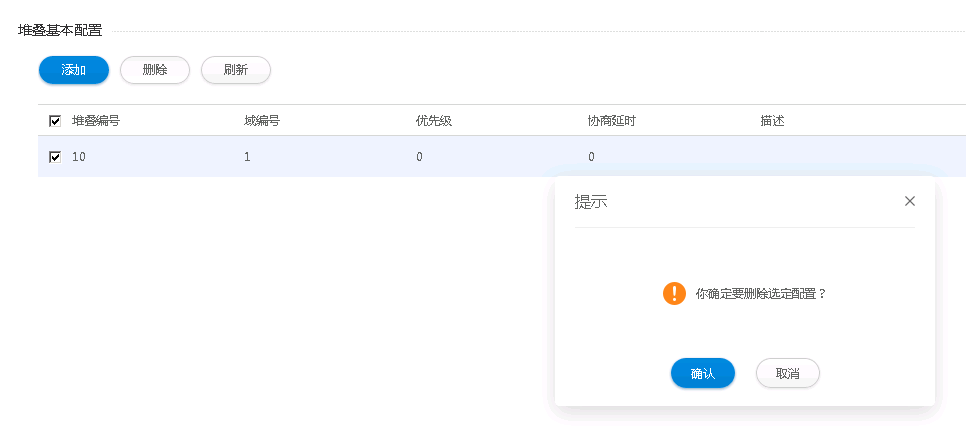Close the 提示 dialog with X
This screenshot has height=430, width=966.
[909, 201]
